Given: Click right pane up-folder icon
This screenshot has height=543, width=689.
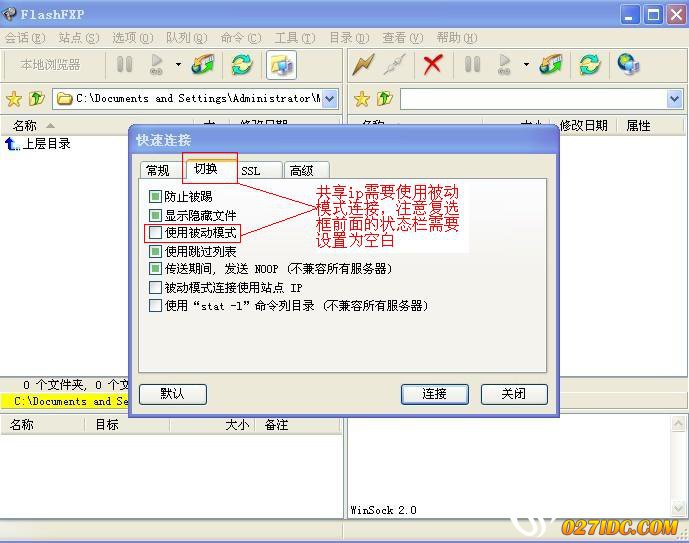Looking at the screenshot, I should pos(385,98).
